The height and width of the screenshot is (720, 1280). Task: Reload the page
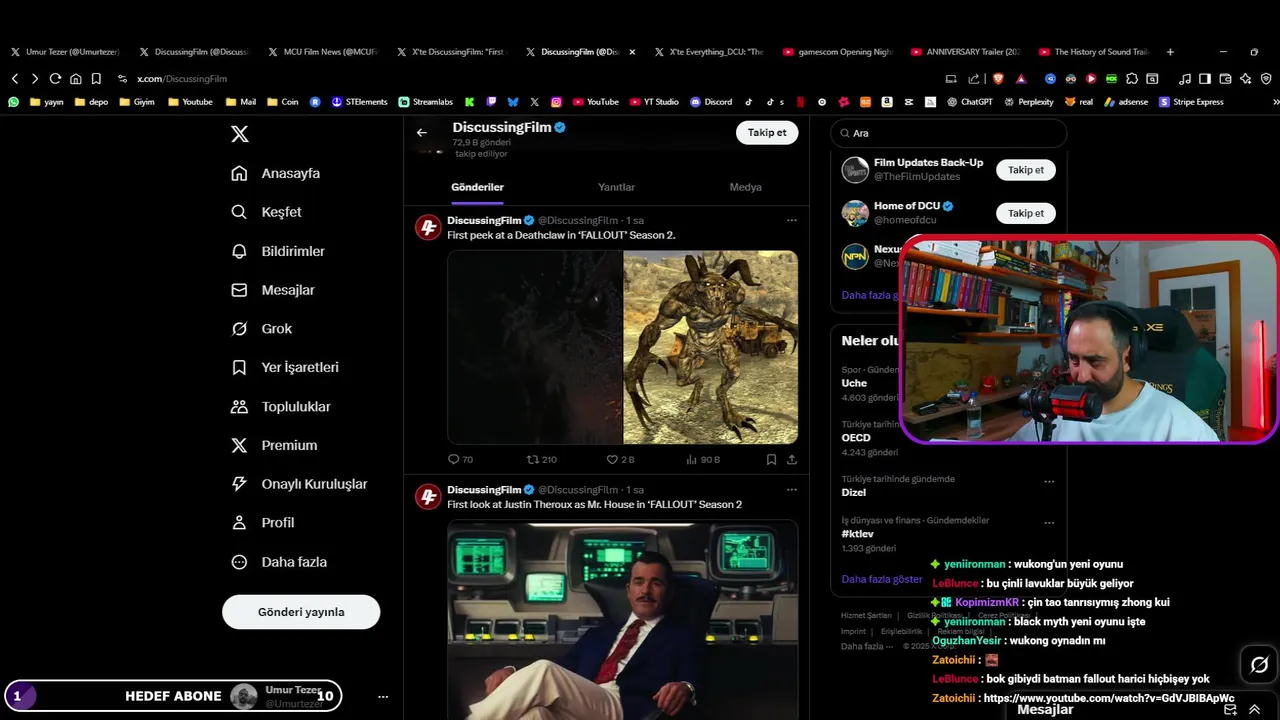pos(55,79)
